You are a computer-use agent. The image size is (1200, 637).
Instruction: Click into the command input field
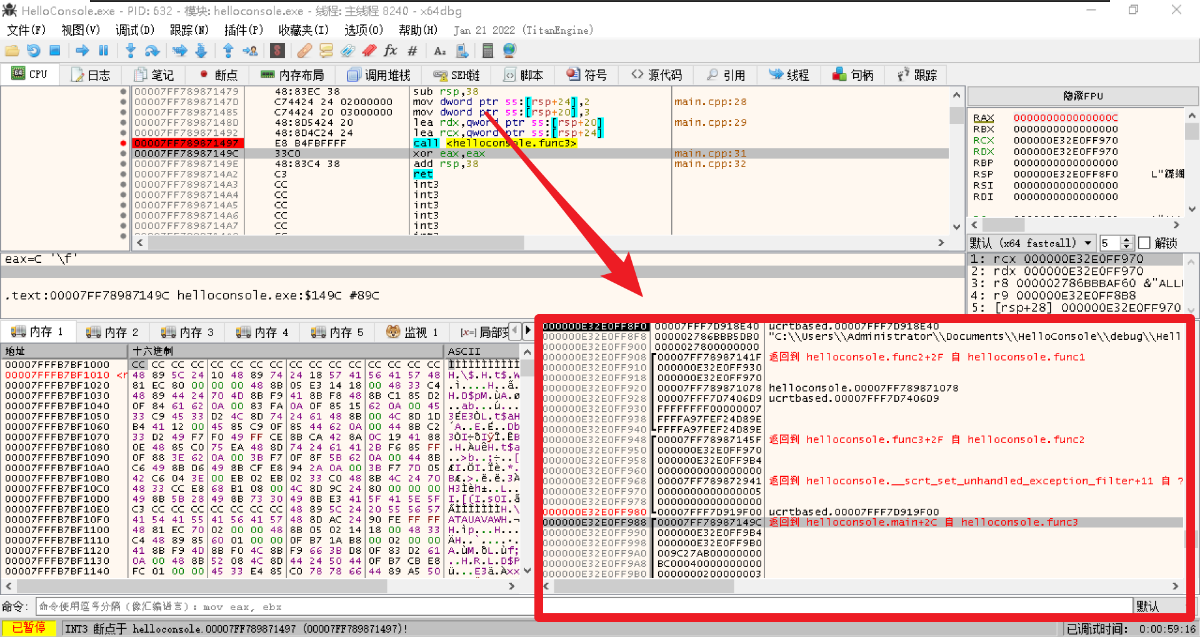582,606
